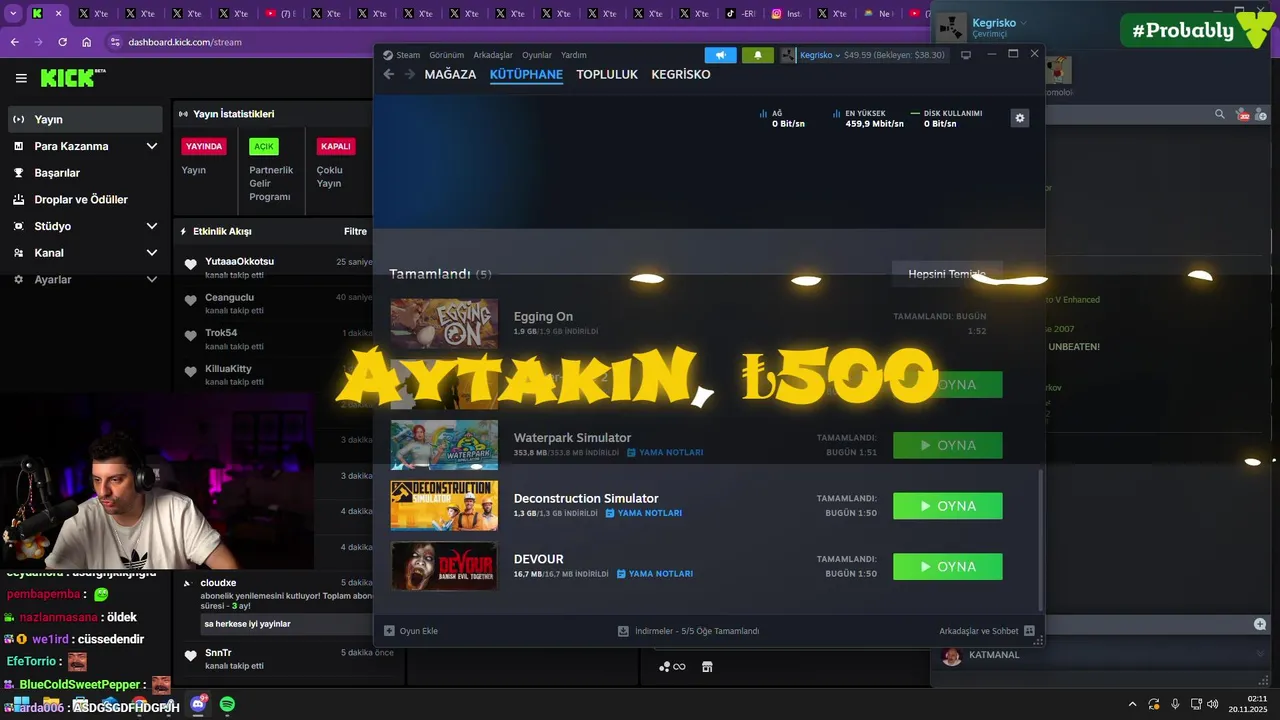
Task: Expand Kanal sidebar section
Action: [x=152, y=253]
